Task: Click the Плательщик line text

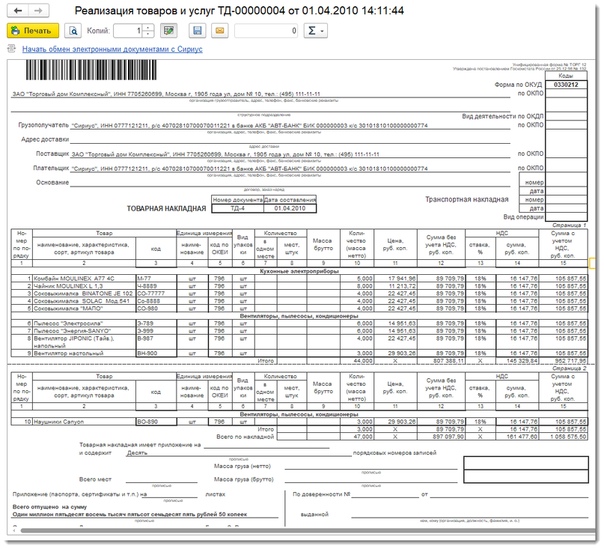Action: (x=250, y=169)
